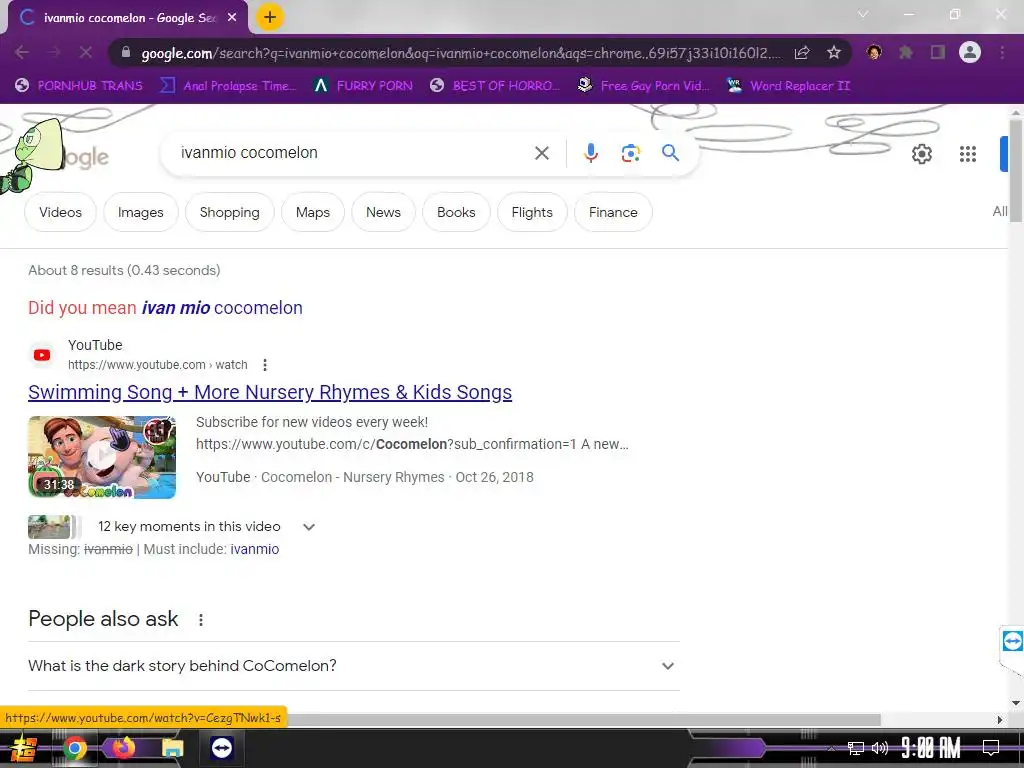This screenshot has height=768, width=1024.
Task: Open the notification center icon
Action: 991,748
